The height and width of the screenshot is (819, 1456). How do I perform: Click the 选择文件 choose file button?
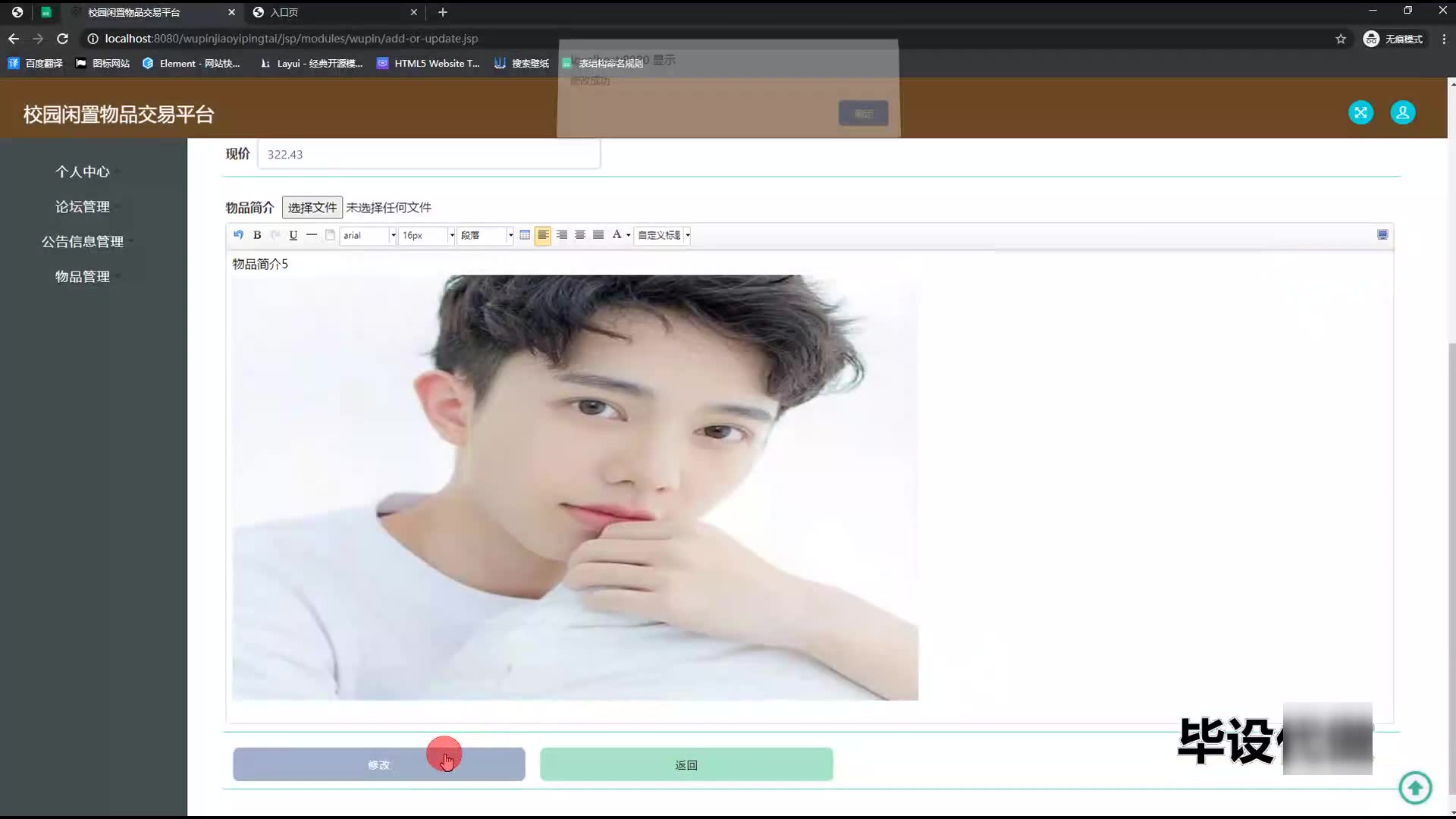coord(312,208)
